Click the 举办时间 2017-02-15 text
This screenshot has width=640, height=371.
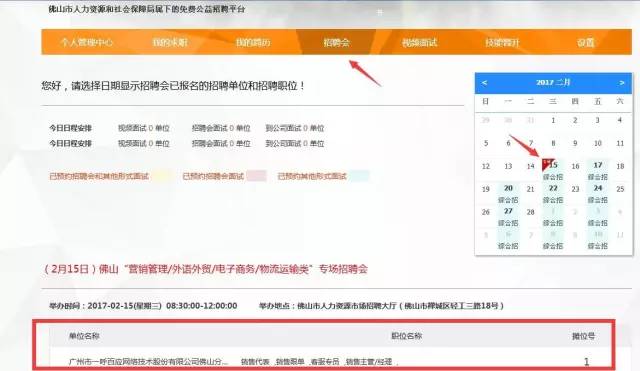143,306
